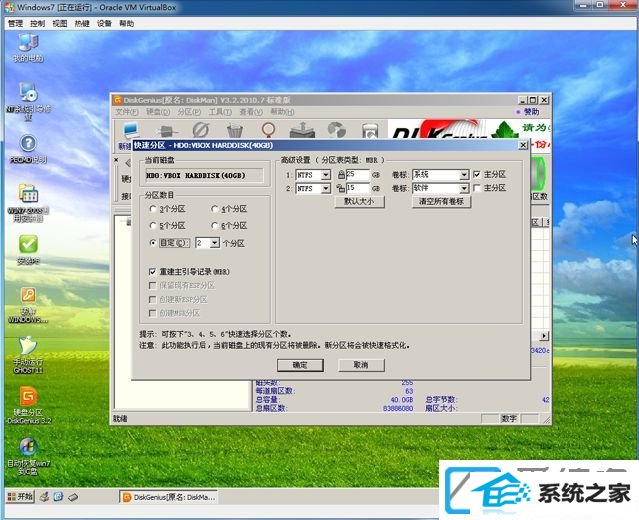The width and height of the screenshot is (639, 520).
Task: Click the disk-drive toolbar icon in DiskGenius
Action: pyautogui.click(x=370, y=131)
